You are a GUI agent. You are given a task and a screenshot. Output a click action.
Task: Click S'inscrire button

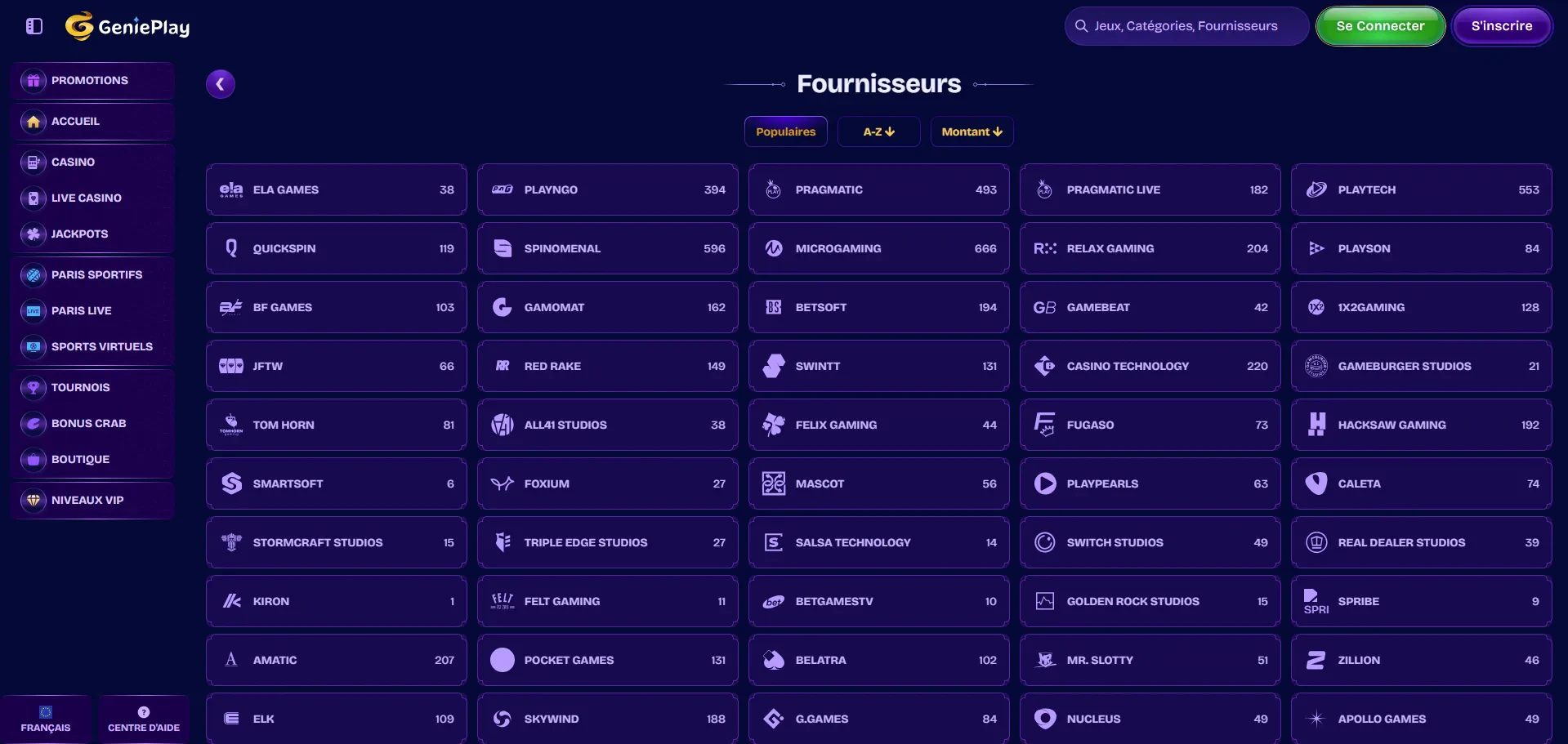[1502, 26]
